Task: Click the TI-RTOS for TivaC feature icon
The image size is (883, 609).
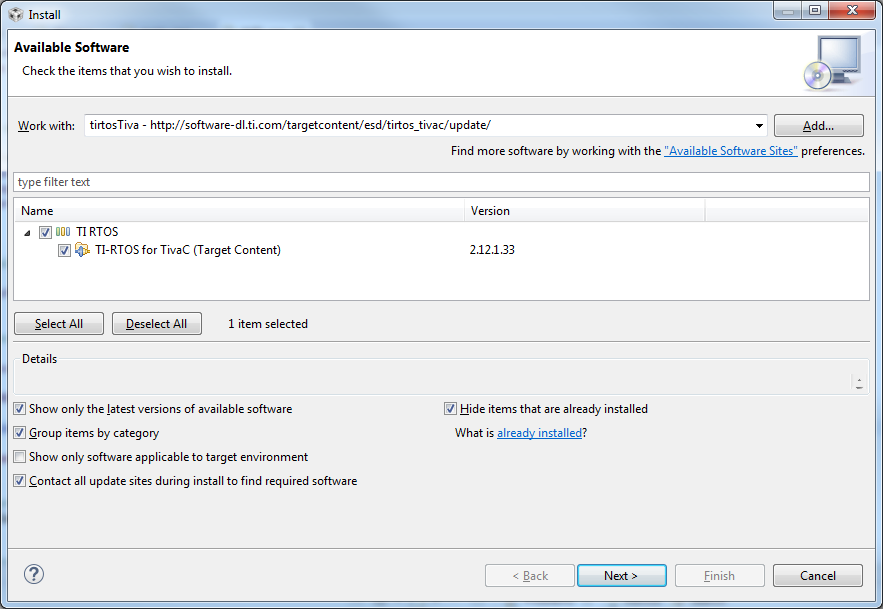Action: tap(83, 250)
